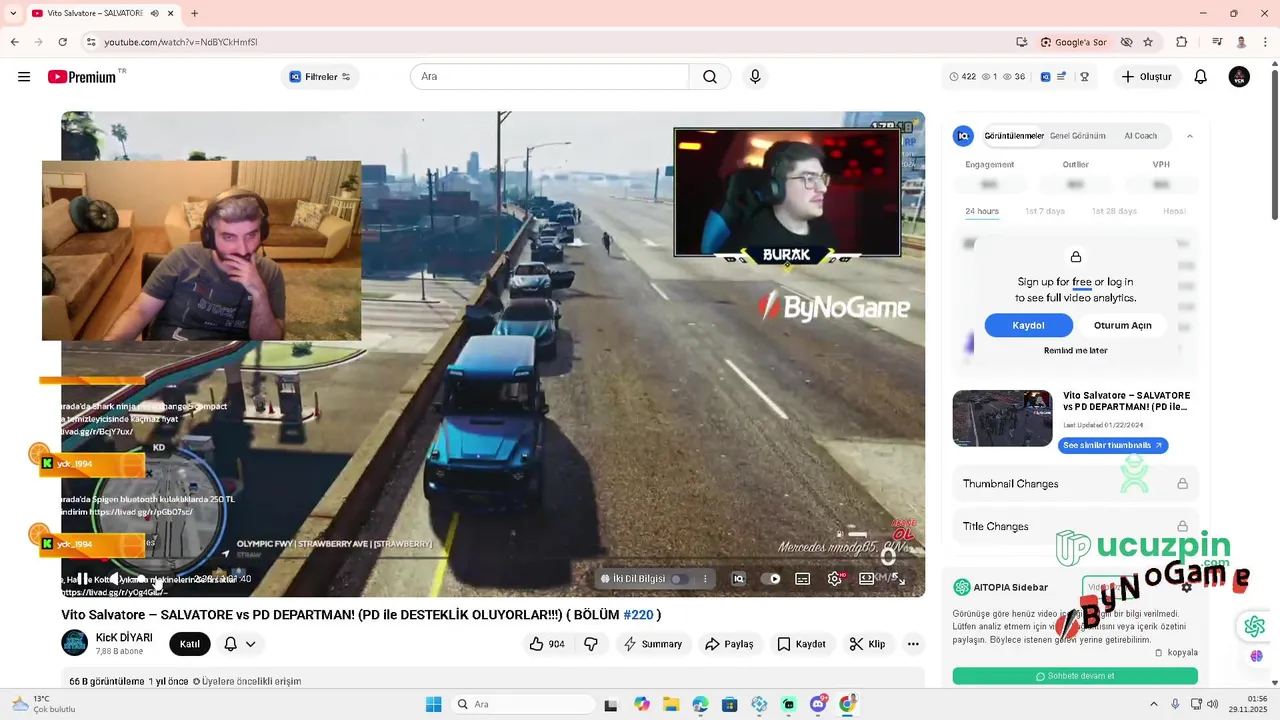Screen dimensions: 1280x720
Task: Click the vidIQ panel logo icon
Action: (x=963, y=136)
